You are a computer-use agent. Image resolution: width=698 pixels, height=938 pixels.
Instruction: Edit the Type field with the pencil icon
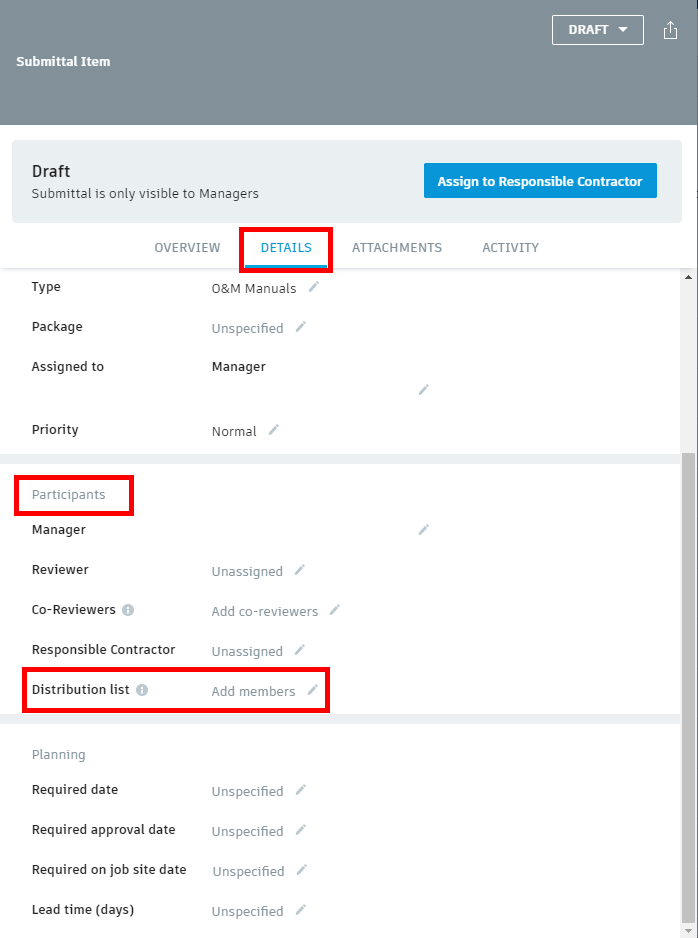pyautogui.click(x=313, y=287)
